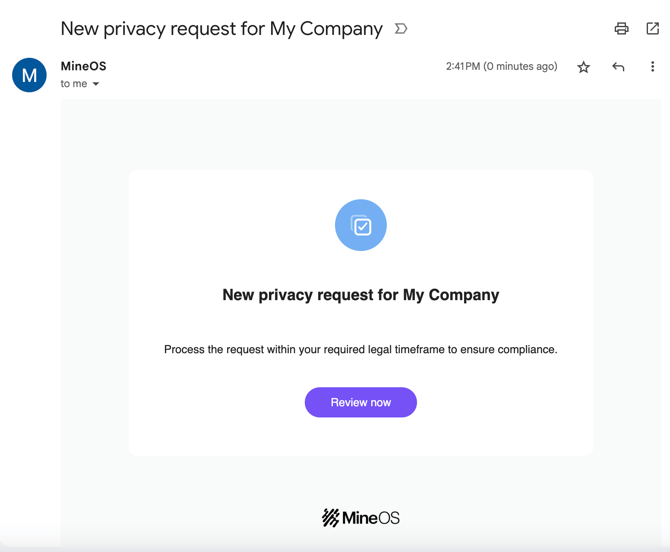This screenshot has height=552, width=670.
Task: Click the blue checklist icon in the email
Action: [361, 225]
